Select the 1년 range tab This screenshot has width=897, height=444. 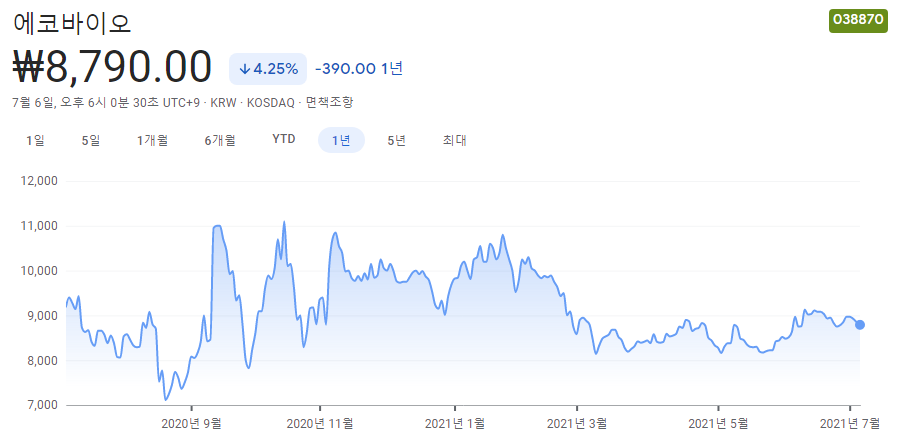pos(341,140)
